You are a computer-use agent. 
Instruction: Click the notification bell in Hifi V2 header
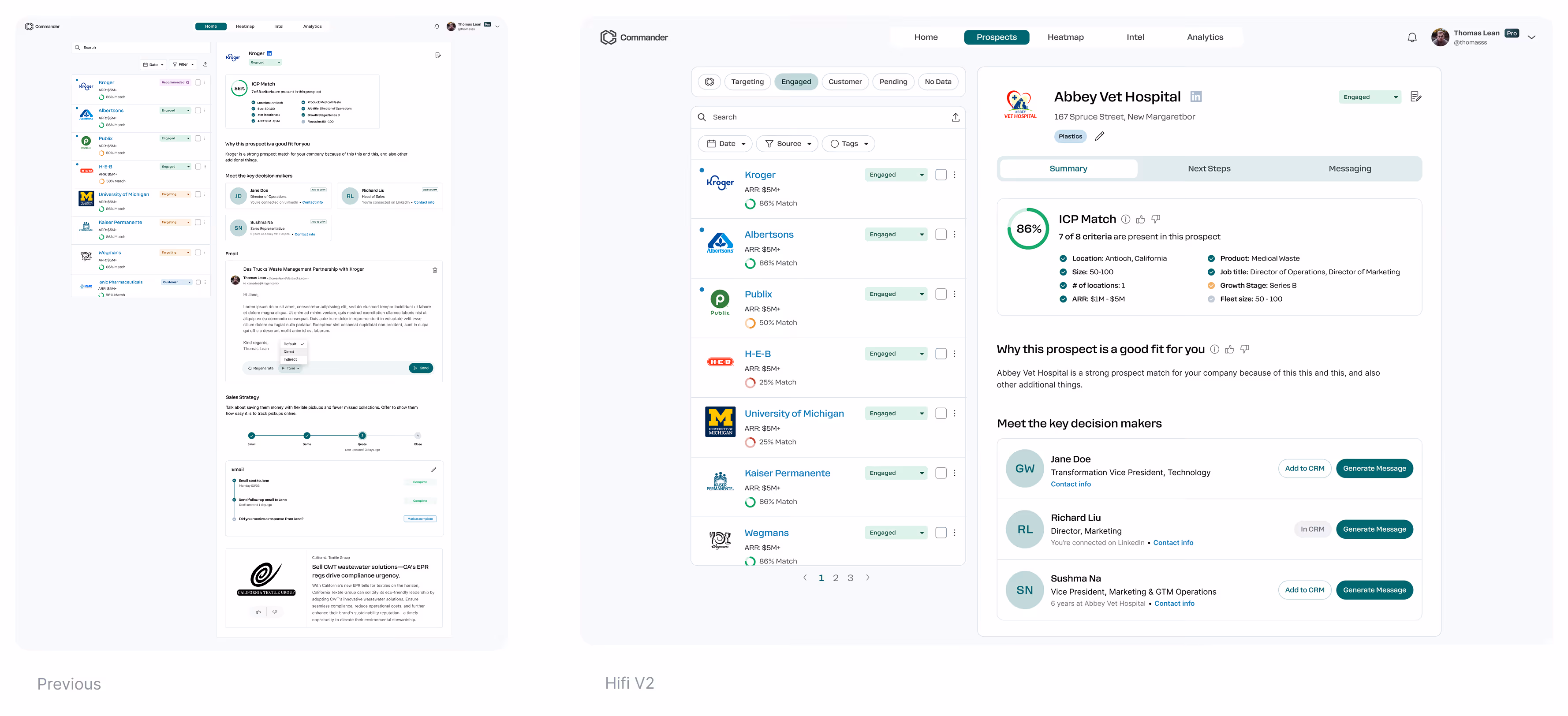coord(1411,38)
